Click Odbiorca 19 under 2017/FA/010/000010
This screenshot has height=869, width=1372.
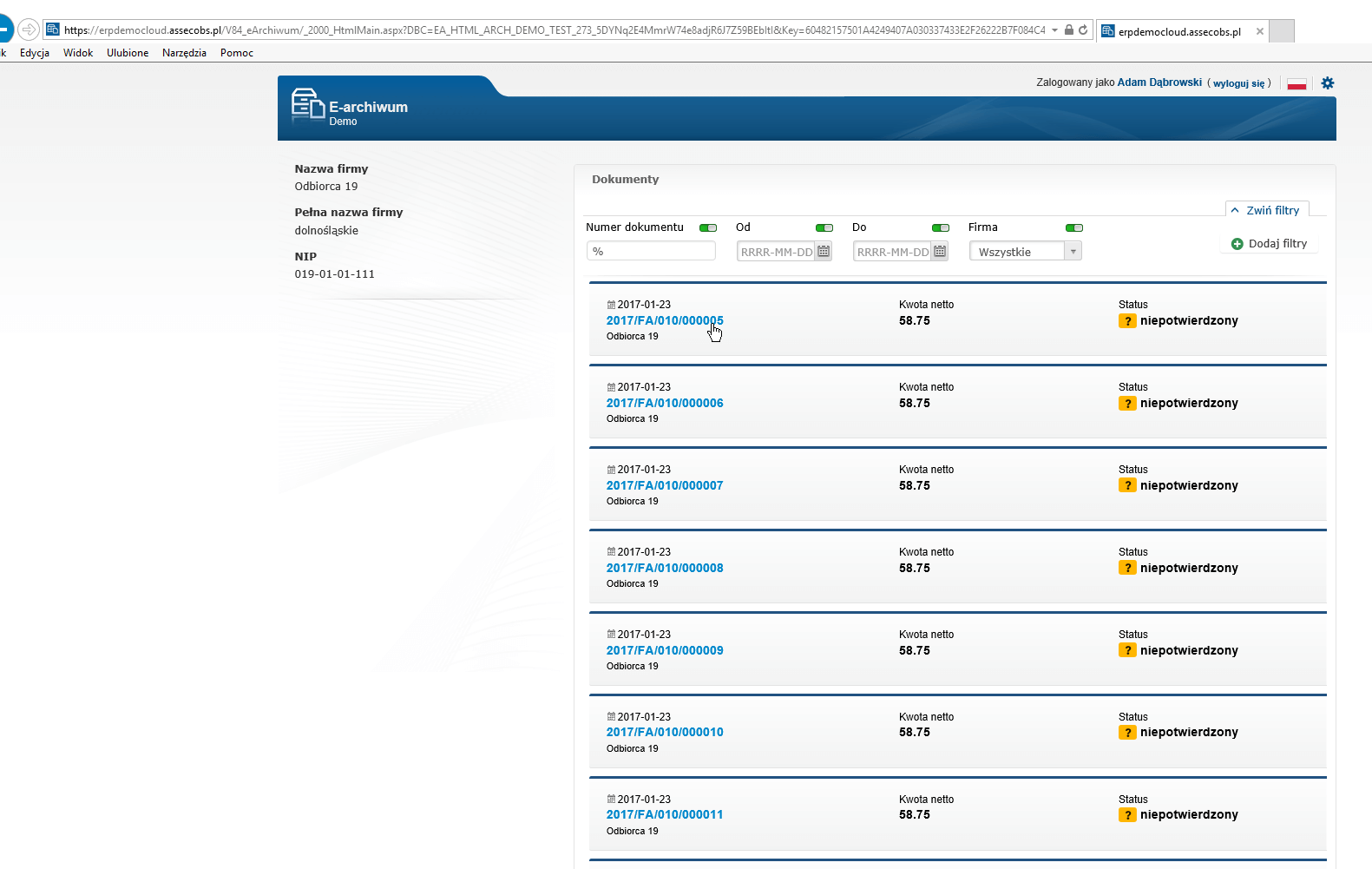pyautogui.click(x=633, y=749)
